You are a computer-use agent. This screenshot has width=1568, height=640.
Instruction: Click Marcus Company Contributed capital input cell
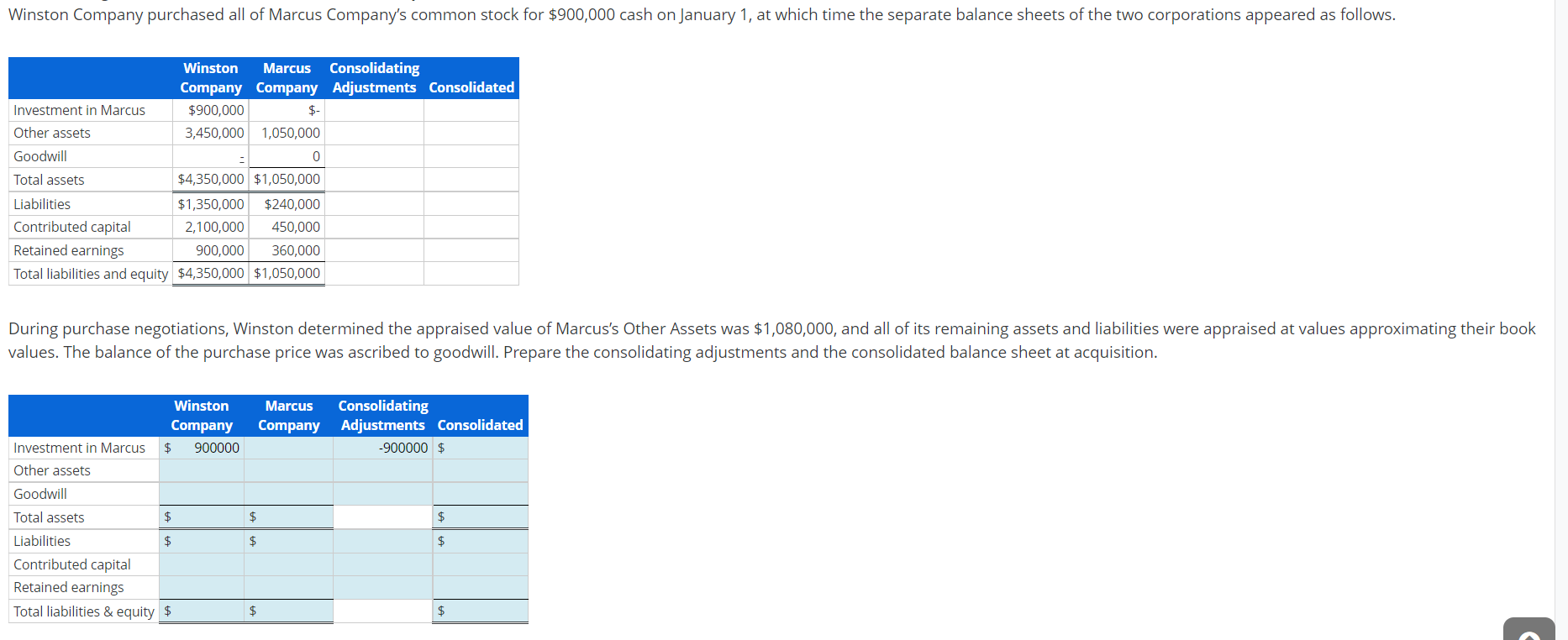[x=288, y=564]
